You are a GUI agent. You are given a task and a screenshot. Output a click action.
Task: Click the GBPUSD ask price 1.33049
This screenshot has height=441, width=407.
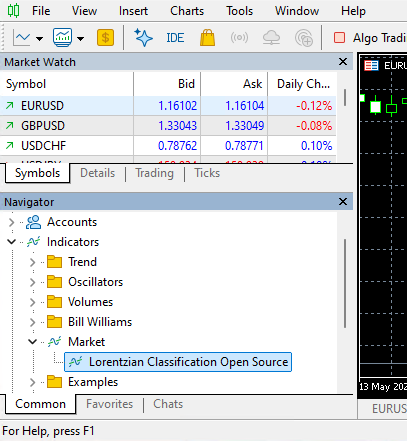click(x=245, y=126)
